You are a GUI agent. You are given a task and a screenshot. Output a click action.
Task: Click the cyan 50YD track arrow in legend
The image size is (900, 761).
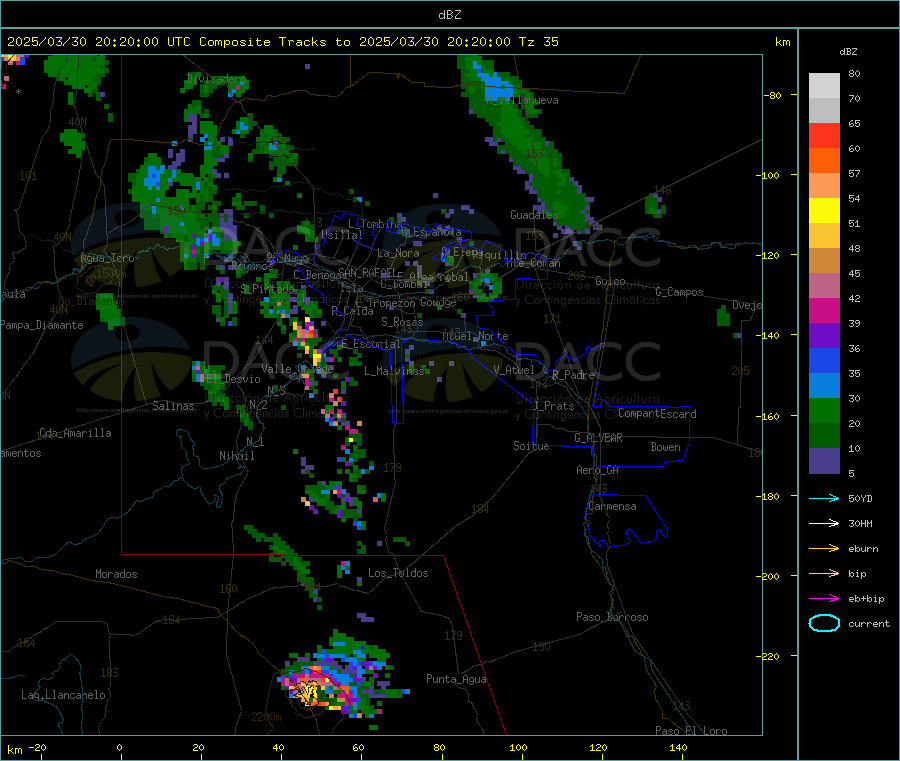pyautogui.click(x=824, y=498)
